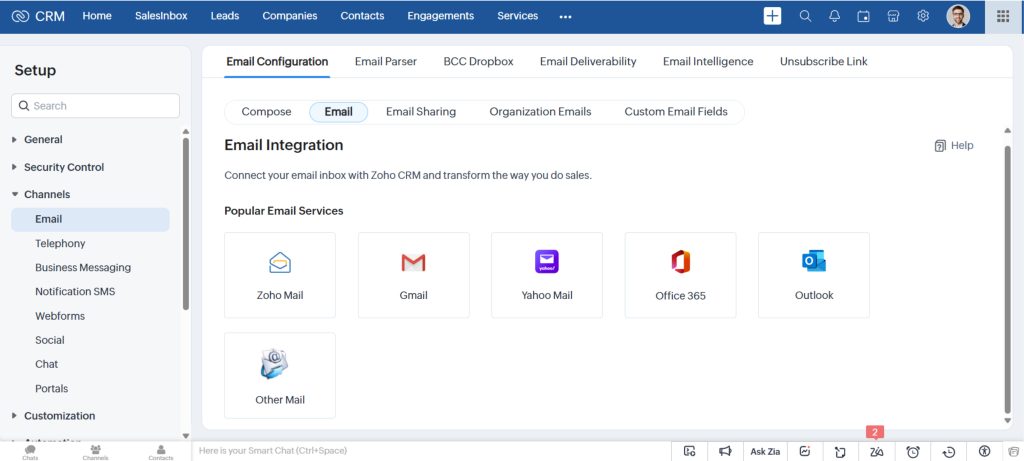Screen dimensions: 1024x461
Task: Open Telephony in the Setup sidebar
Action: pos(60,244)
